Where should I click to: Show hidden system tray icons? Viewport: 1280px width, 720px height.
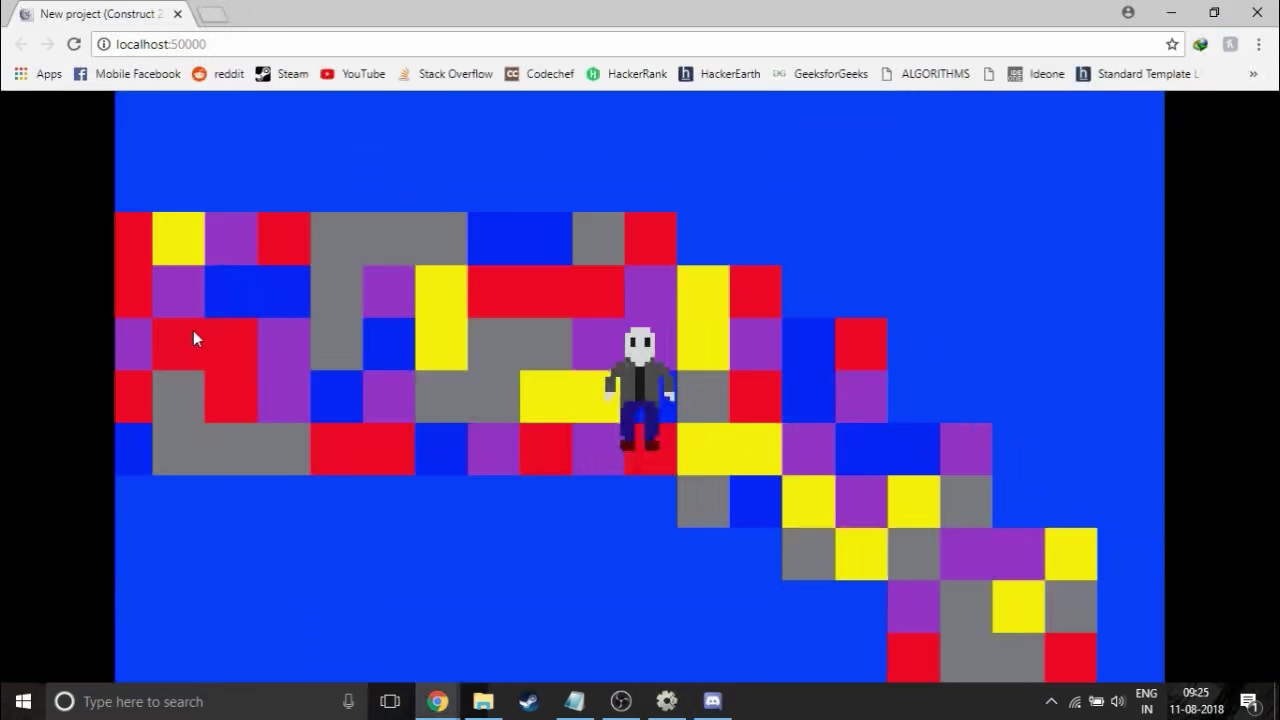point(1051,702)
